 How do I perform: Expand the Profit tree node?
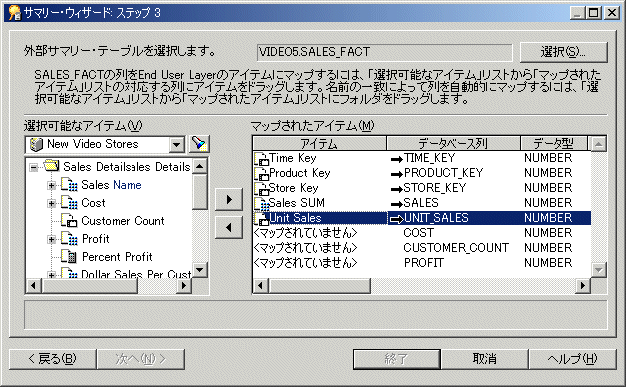pyautogui.click(x=51, y=239)
